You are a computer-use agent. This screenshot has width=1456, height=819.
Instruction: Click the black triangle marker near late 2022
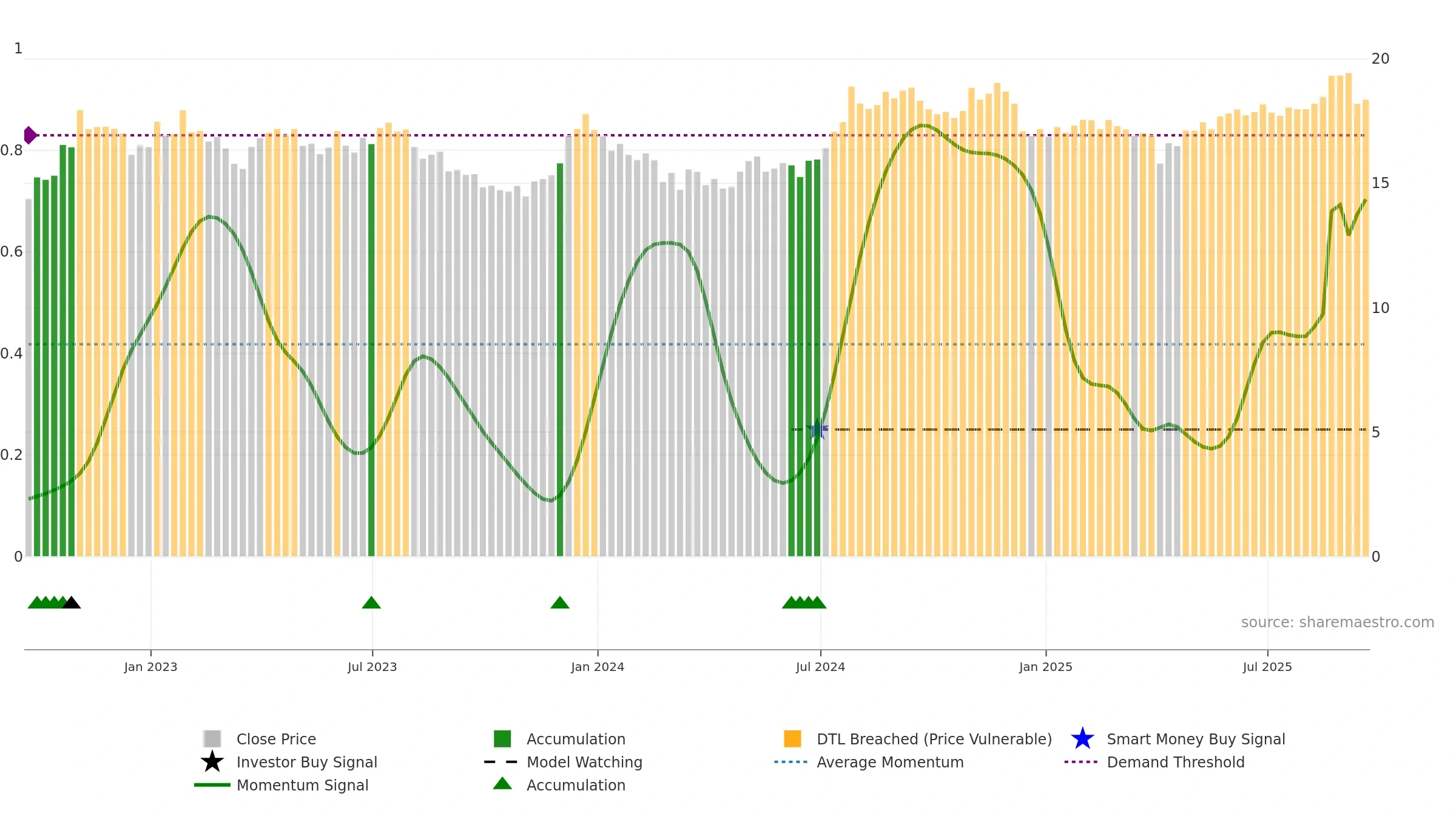72,602
